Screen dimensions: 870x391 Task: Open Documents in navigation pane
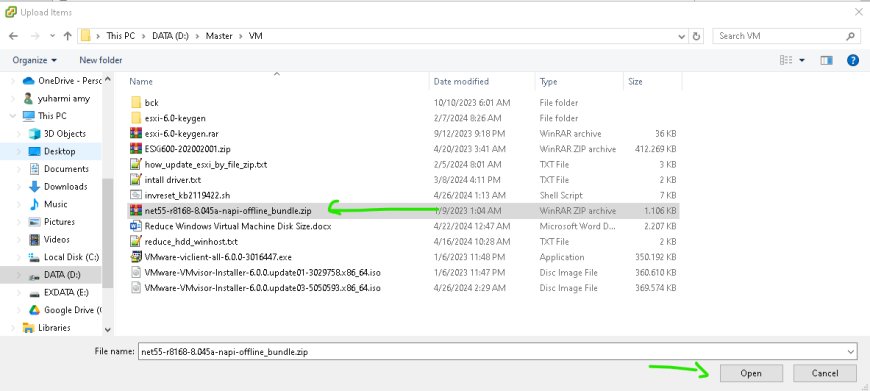(58, 169)
